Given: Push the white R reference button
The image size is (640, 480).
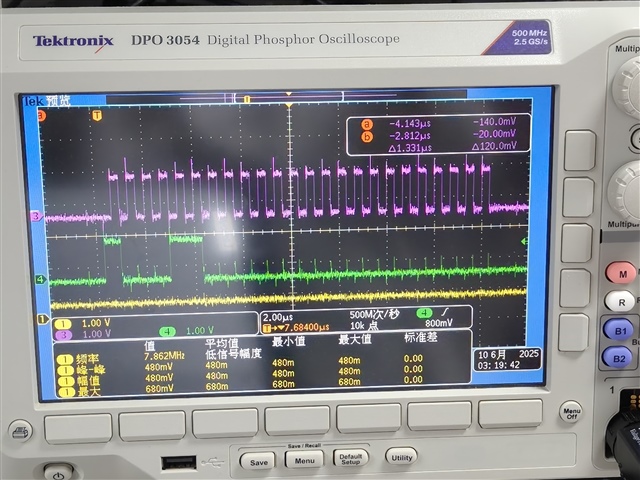Looking at the screenshot, I should coord(621,302).
